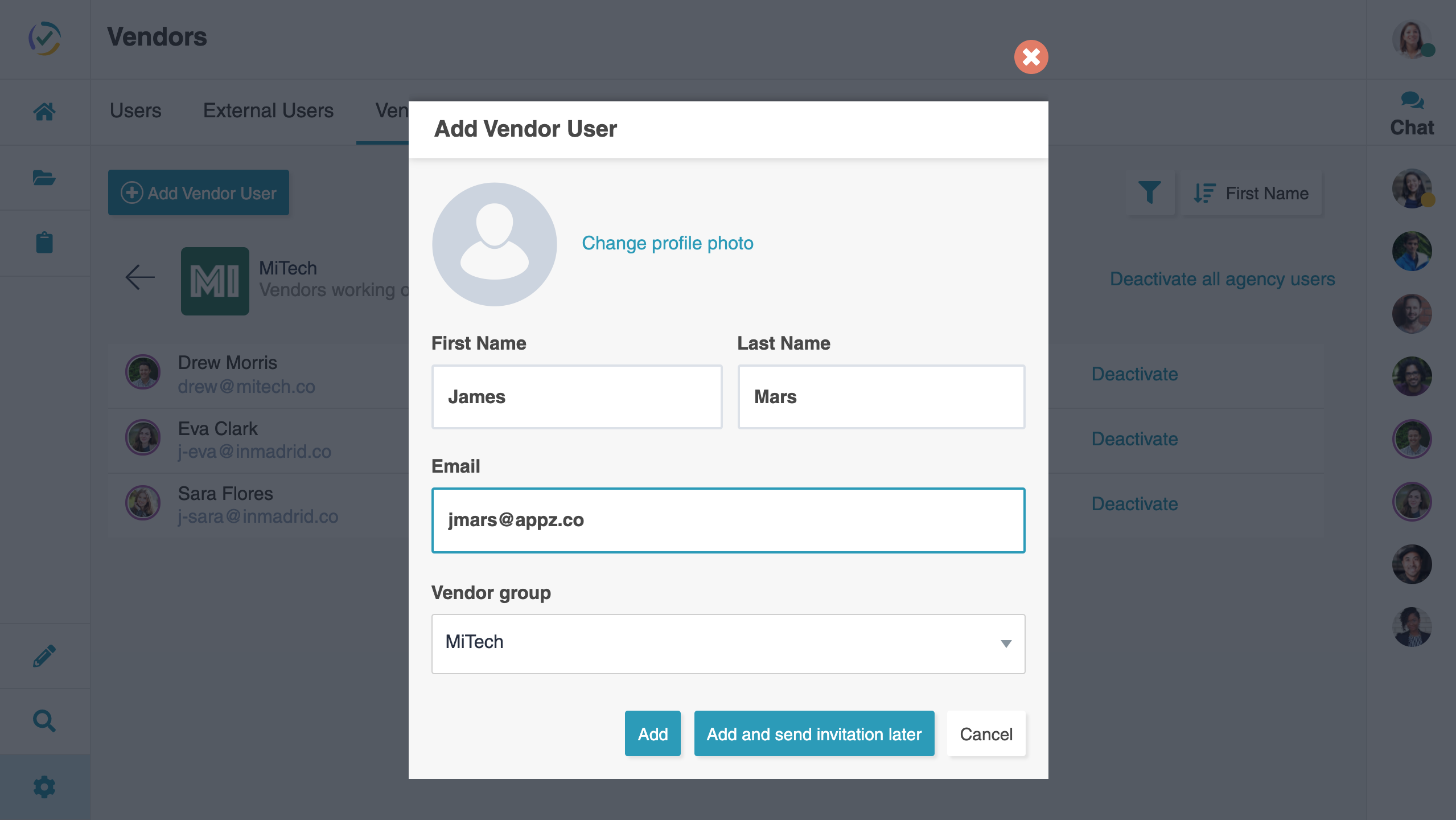The height and width of the screenshot is (820, 1456).
Task: Switch to the Users tab
Action: [135, 110]
